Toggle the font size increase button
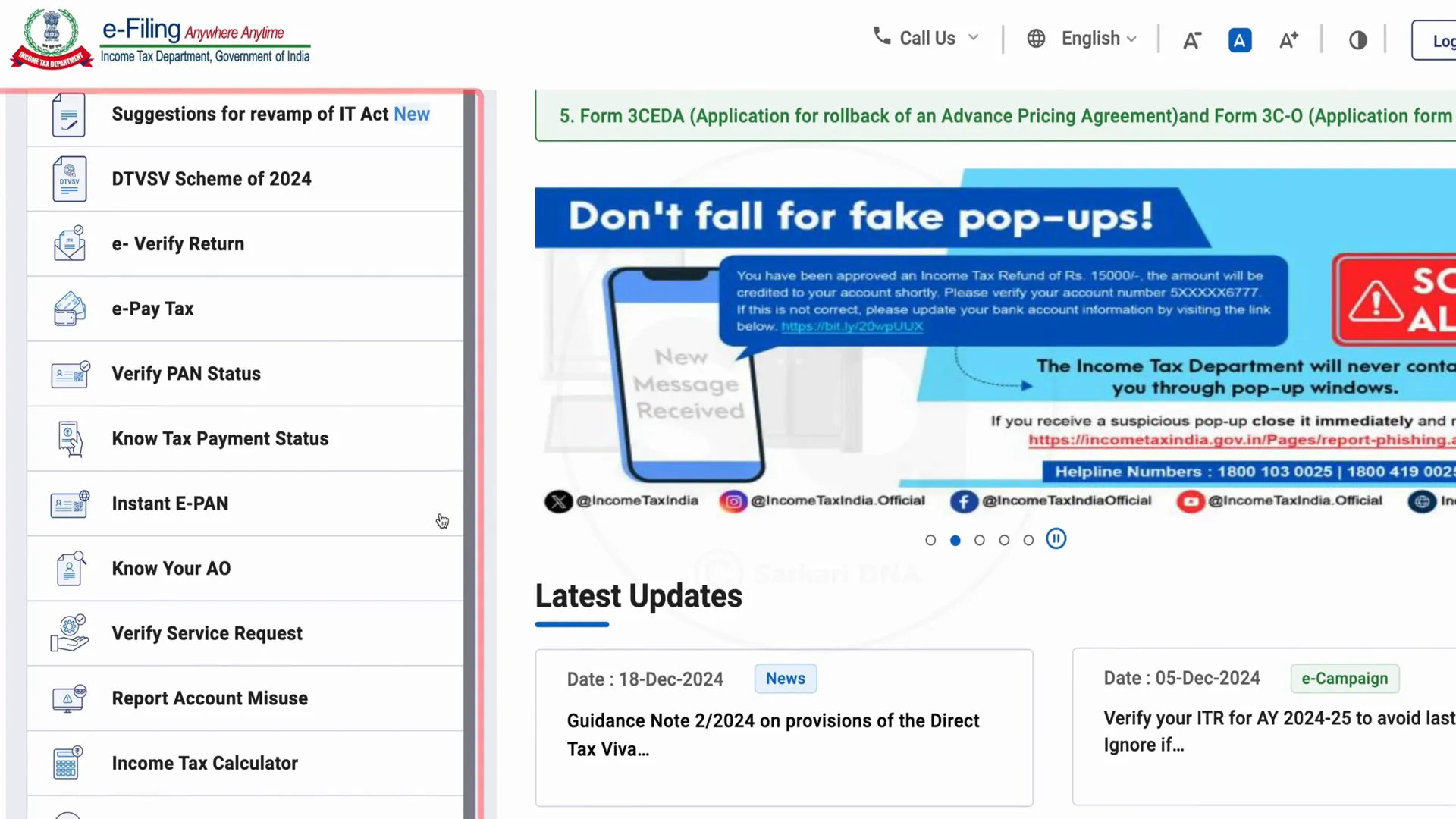1456x819 pixels. (1289, 40)
